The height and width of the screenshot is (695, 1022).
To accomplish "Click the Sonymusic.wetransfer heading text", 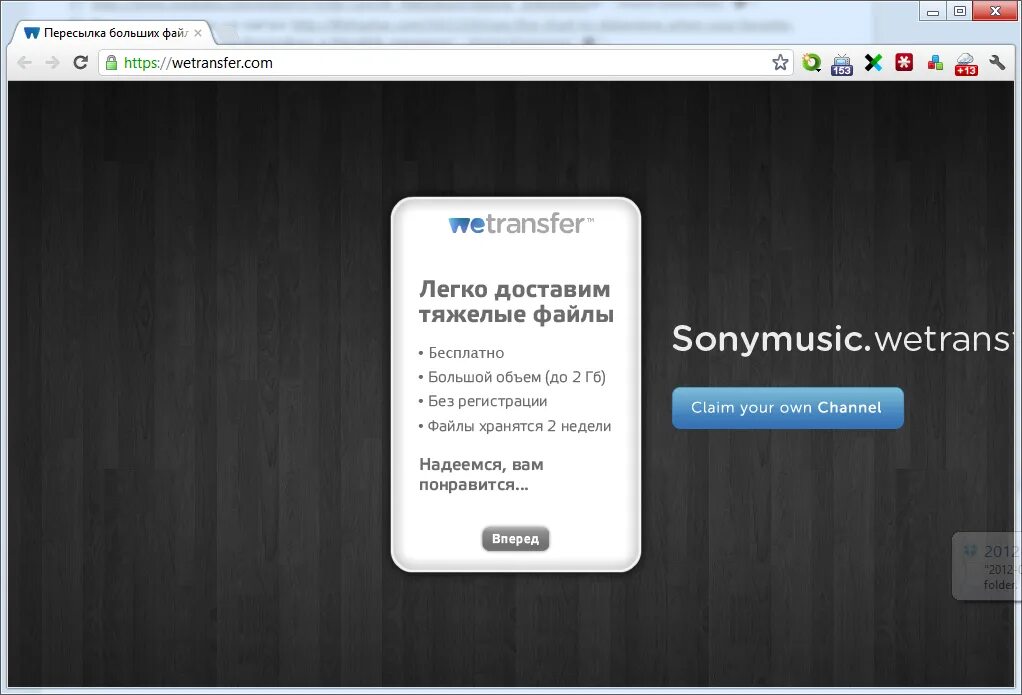I will coord(844,338).
